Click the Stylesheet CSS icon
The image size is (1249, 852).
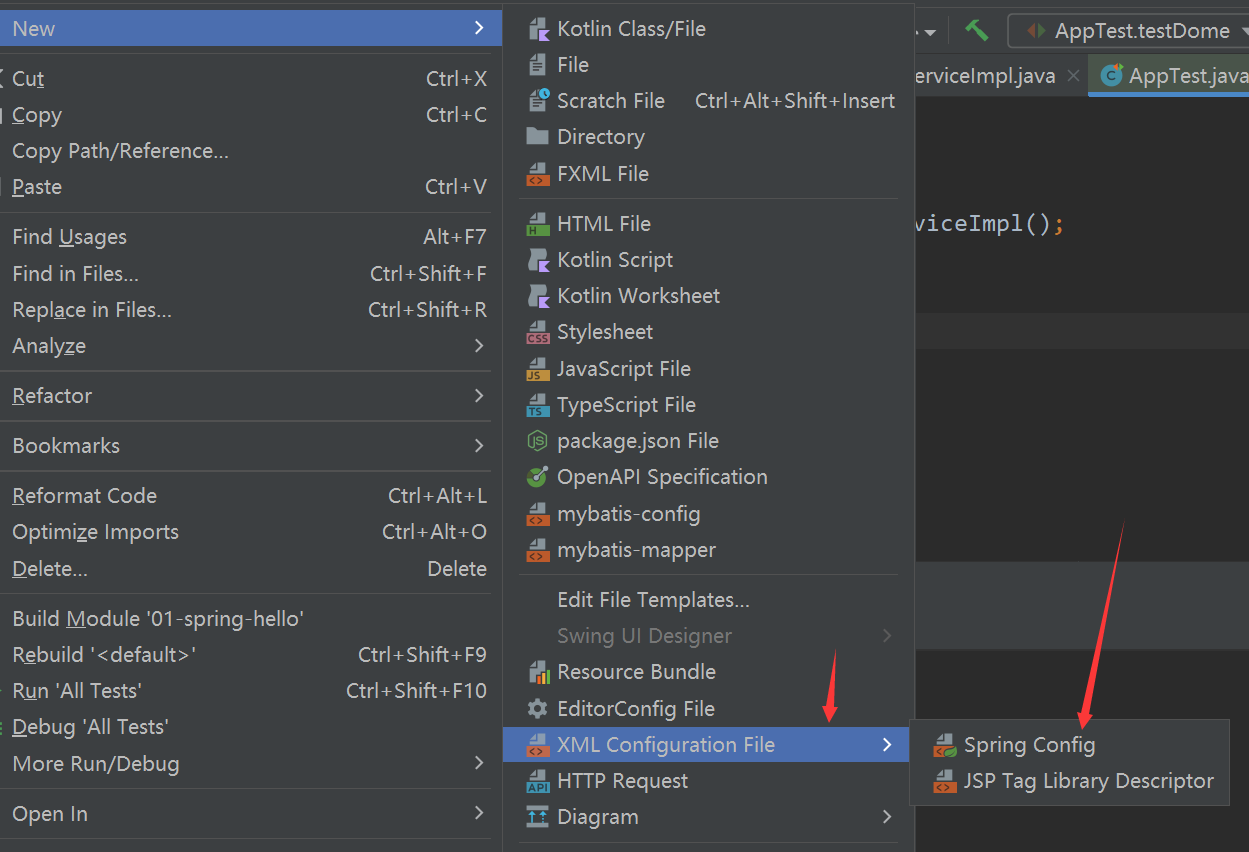coord(538,332)
